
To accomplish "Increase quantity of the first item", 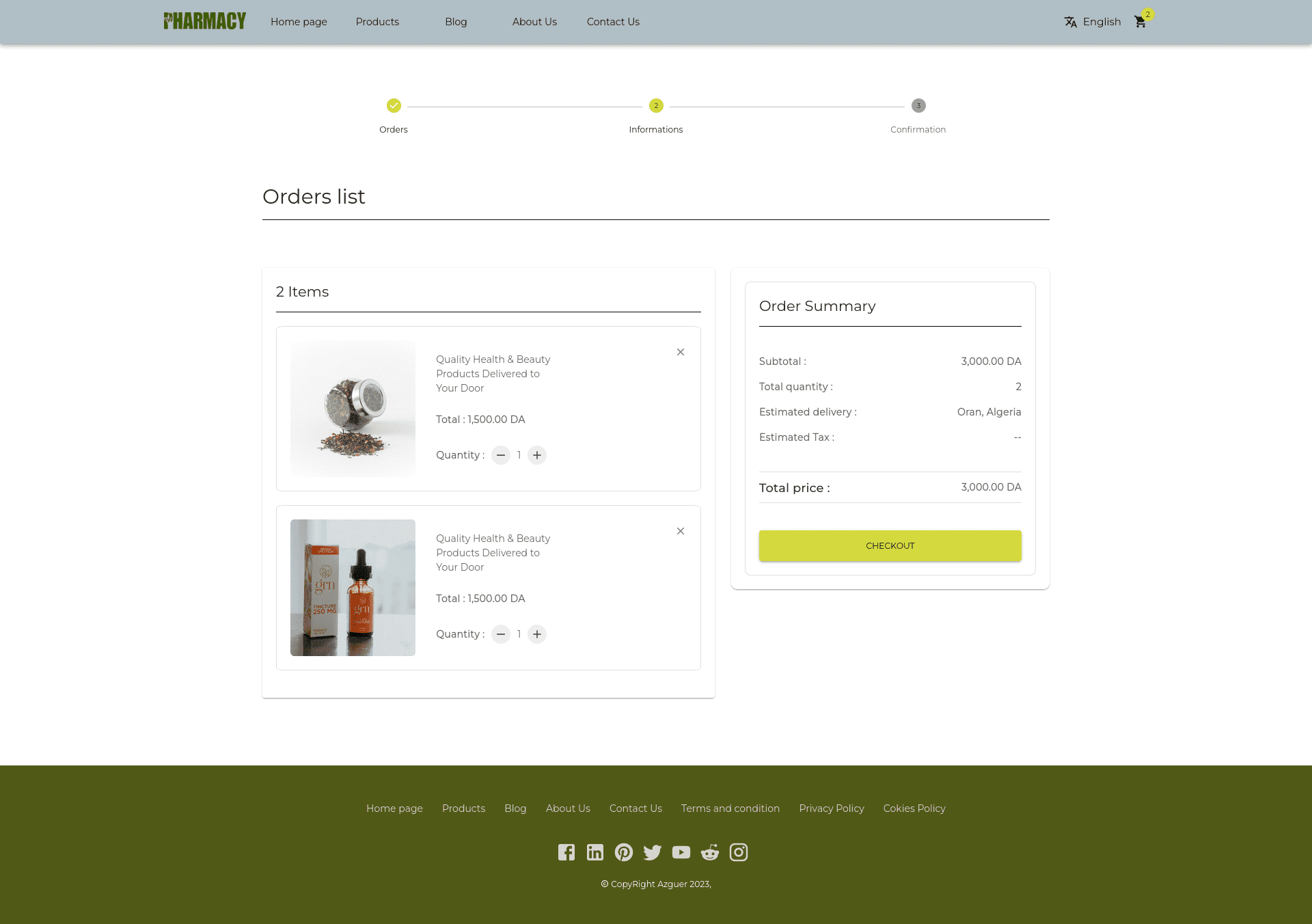I will 537,455.
